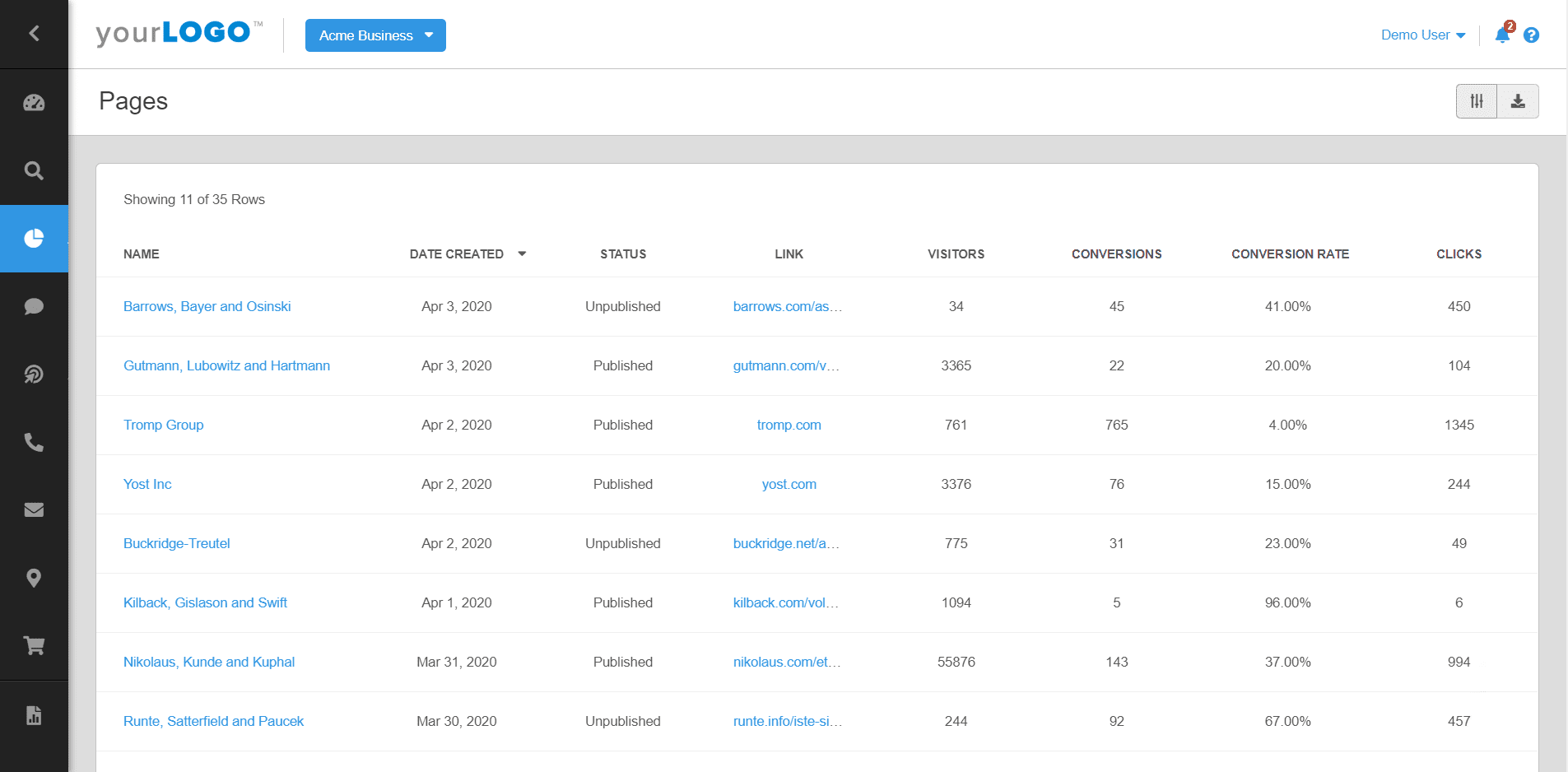Sort by the CLICKS column header

pyautogui.click(x=1459, y=254)
